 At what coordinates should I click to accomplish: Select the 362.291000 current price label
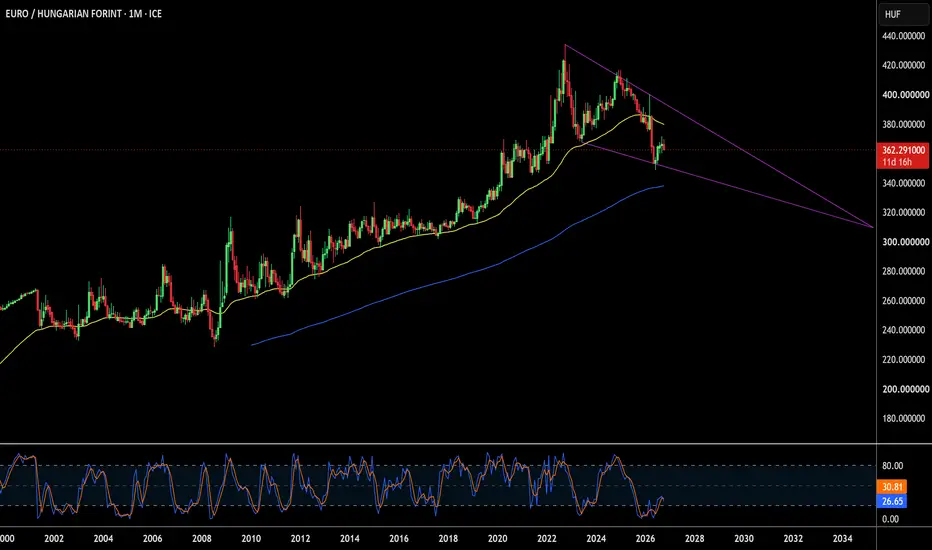tap(903, 150)
